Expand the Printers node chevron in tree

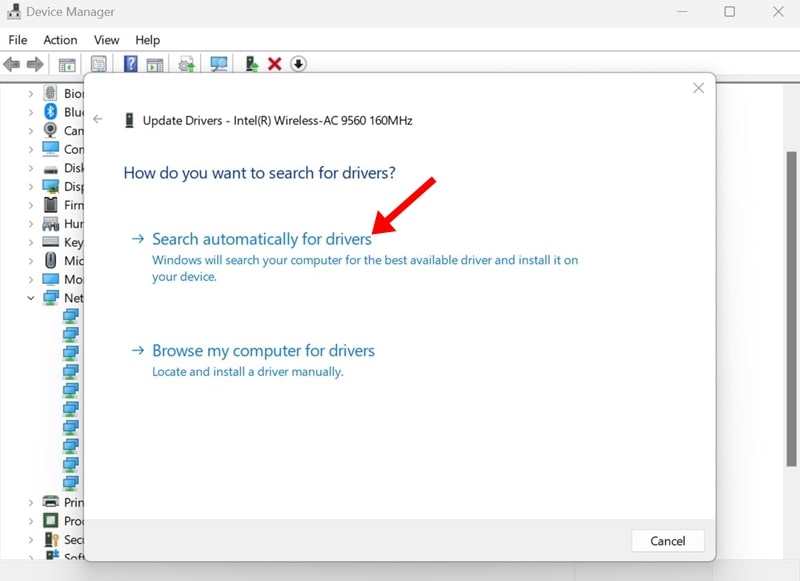pyautogui.click(x=31, y=502)
